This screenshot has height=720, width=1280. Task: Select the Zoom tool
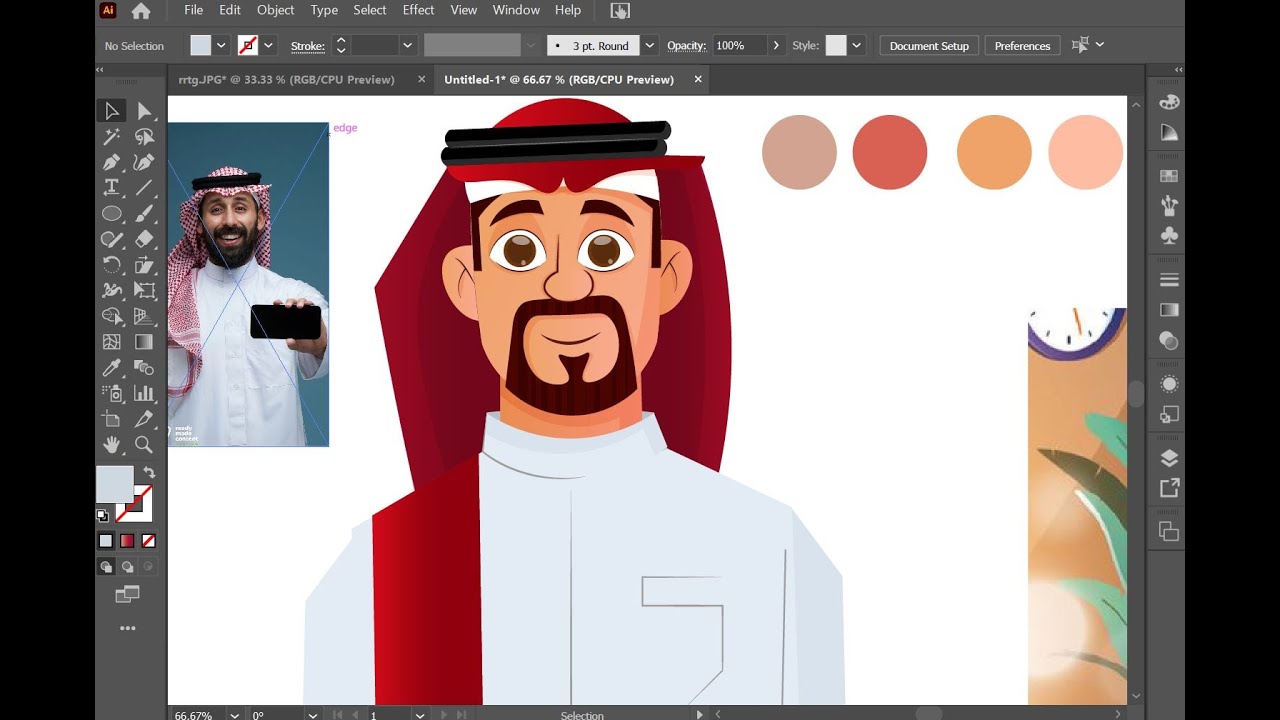[144, 445]
